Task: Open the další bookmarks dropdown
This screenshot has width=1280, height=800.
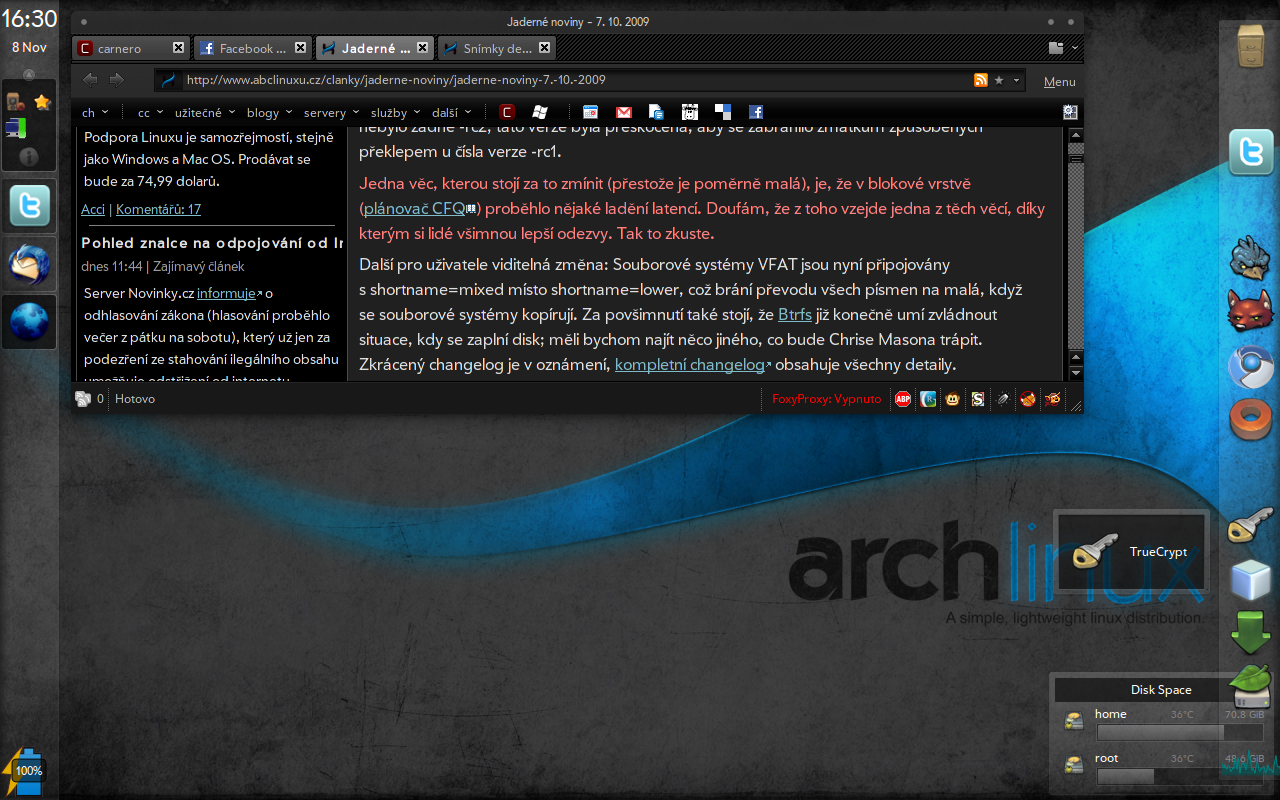Action: point(451,113)
